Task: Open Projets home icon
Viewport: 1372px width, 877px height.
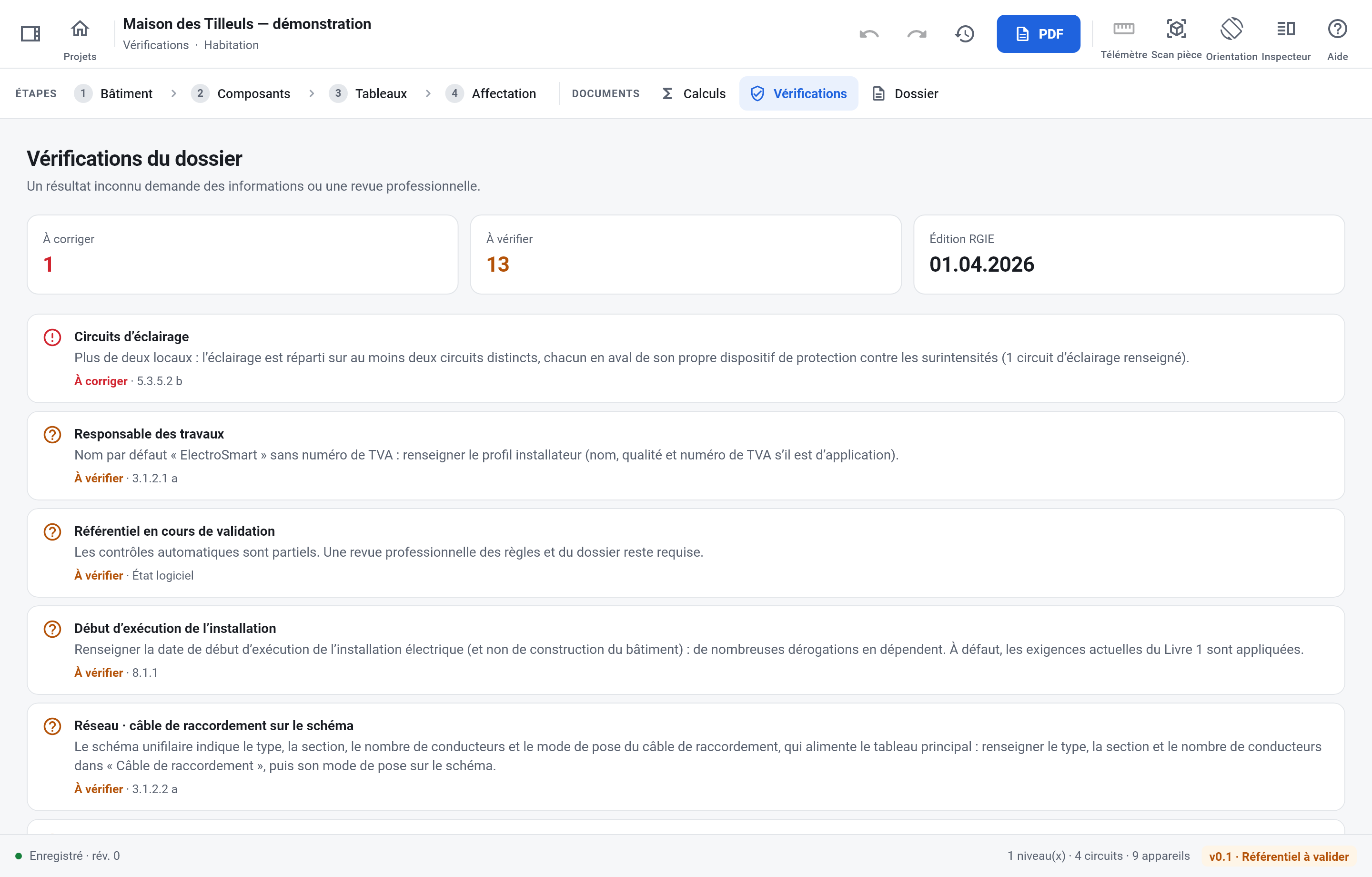Action: coord(80,29)
